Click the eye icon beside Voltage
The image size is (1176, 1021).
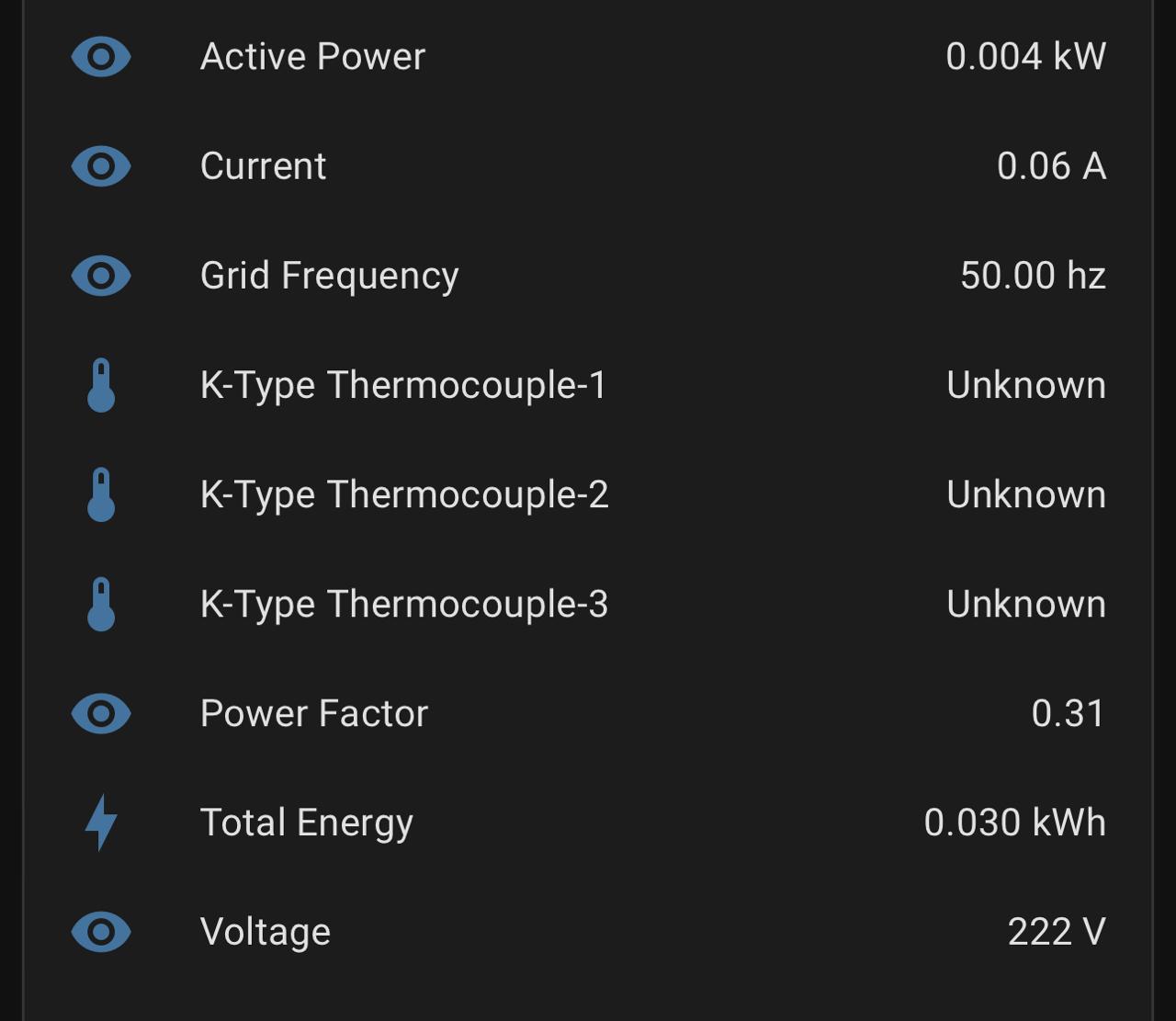pyautogui.click(x=101, y=932)
